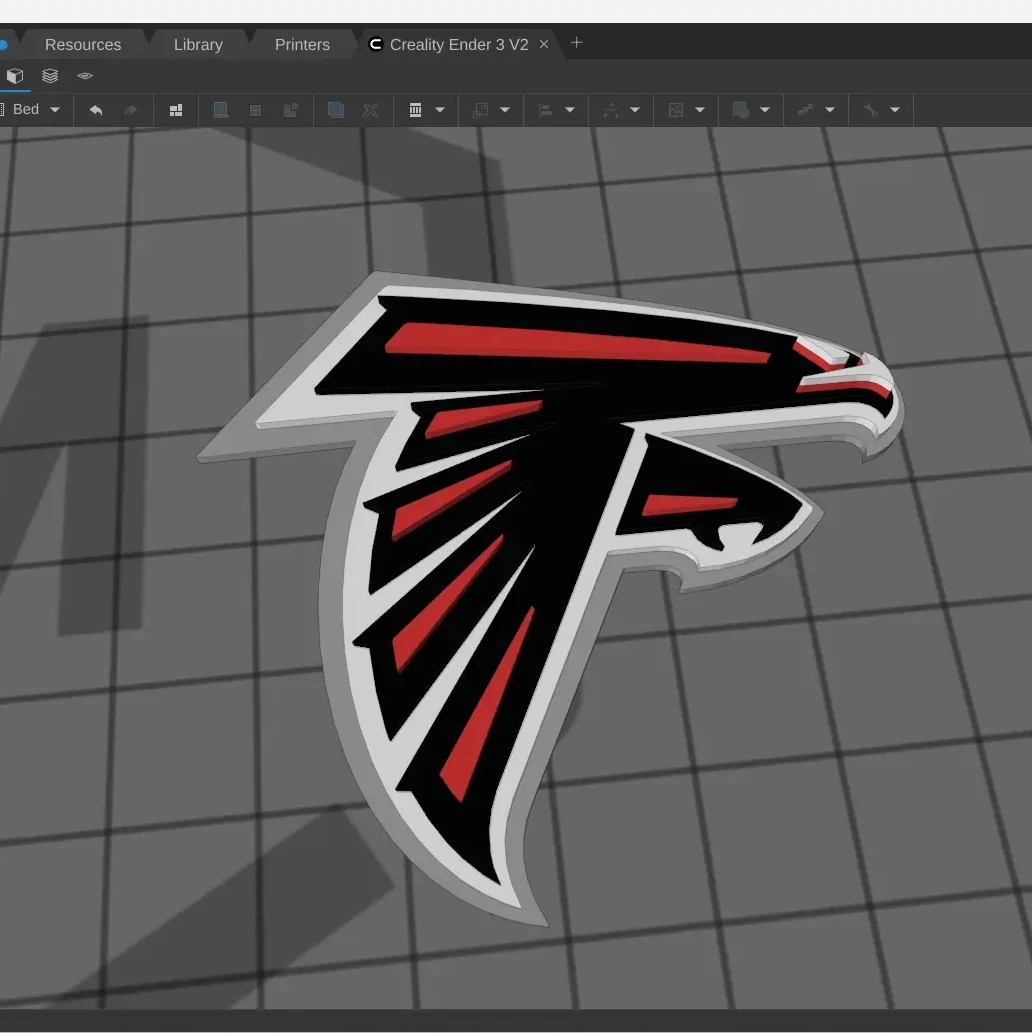Click the red X delete icon
The image size is (1032, 1033).
click(x=370, y=110)
